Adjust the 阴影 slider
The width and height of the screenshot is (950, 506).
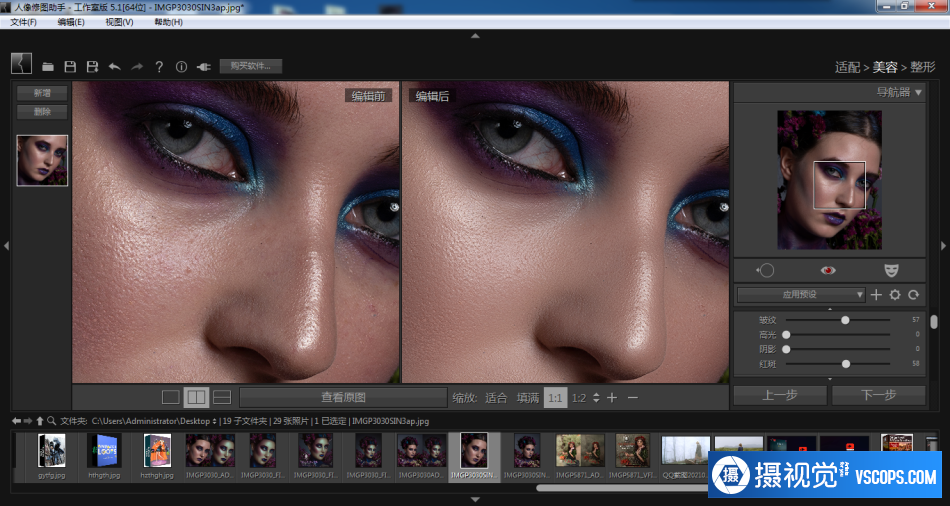point(786,350)
